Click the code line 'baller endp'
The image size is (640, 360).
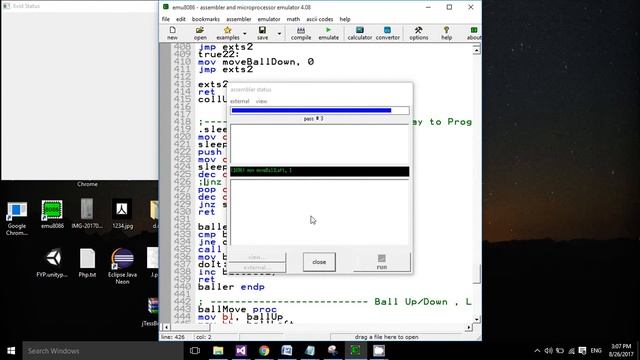[231, 287]
